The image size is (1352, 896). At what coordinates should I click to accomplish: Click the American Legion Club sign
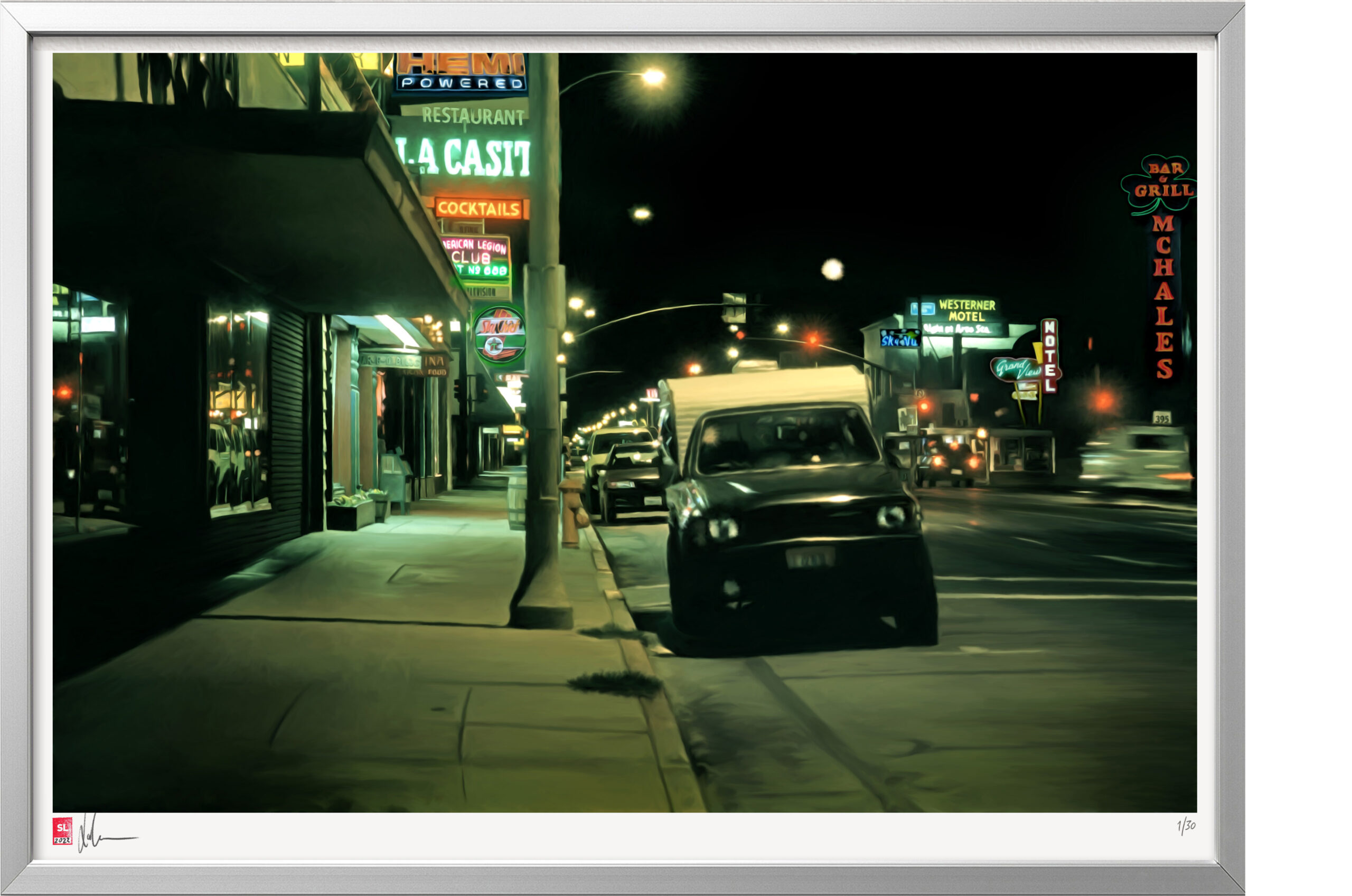(x=475, y=258)
